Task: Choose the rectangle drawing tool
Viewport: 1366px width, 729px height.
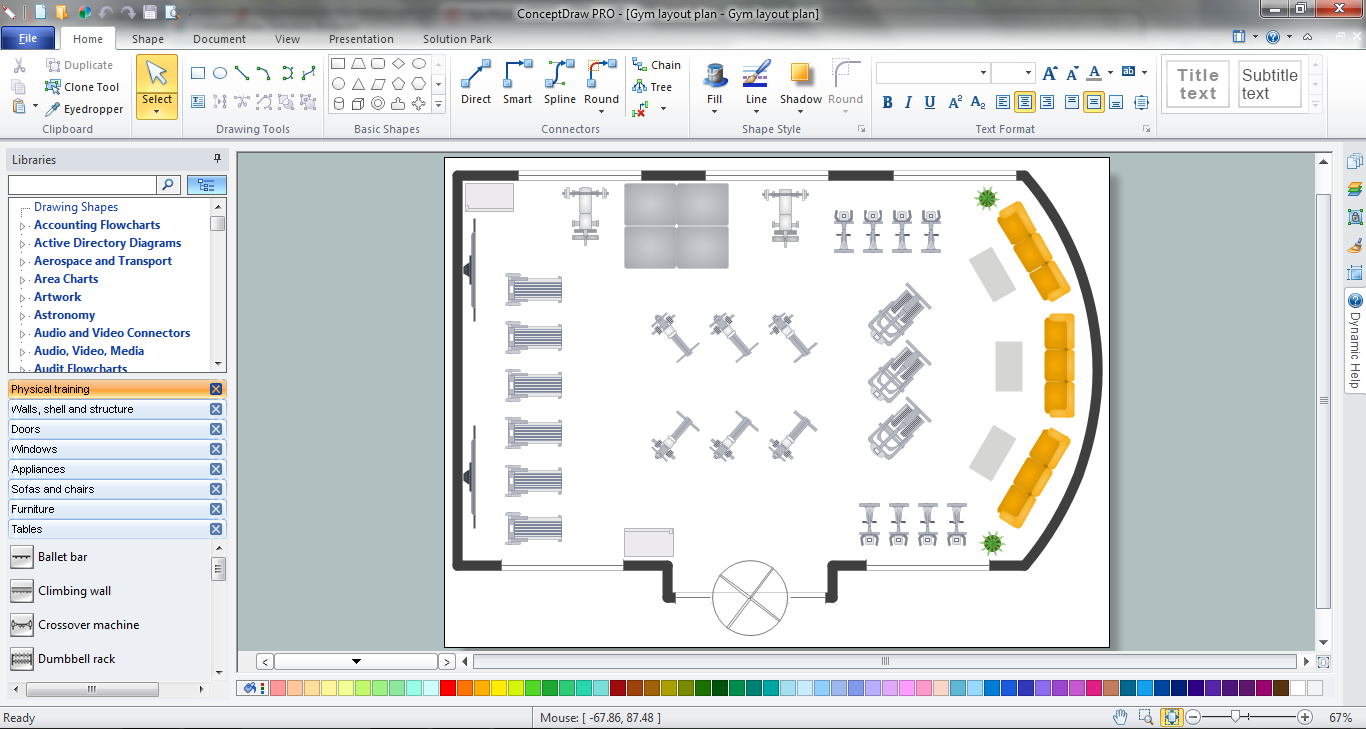Action: 198,73
